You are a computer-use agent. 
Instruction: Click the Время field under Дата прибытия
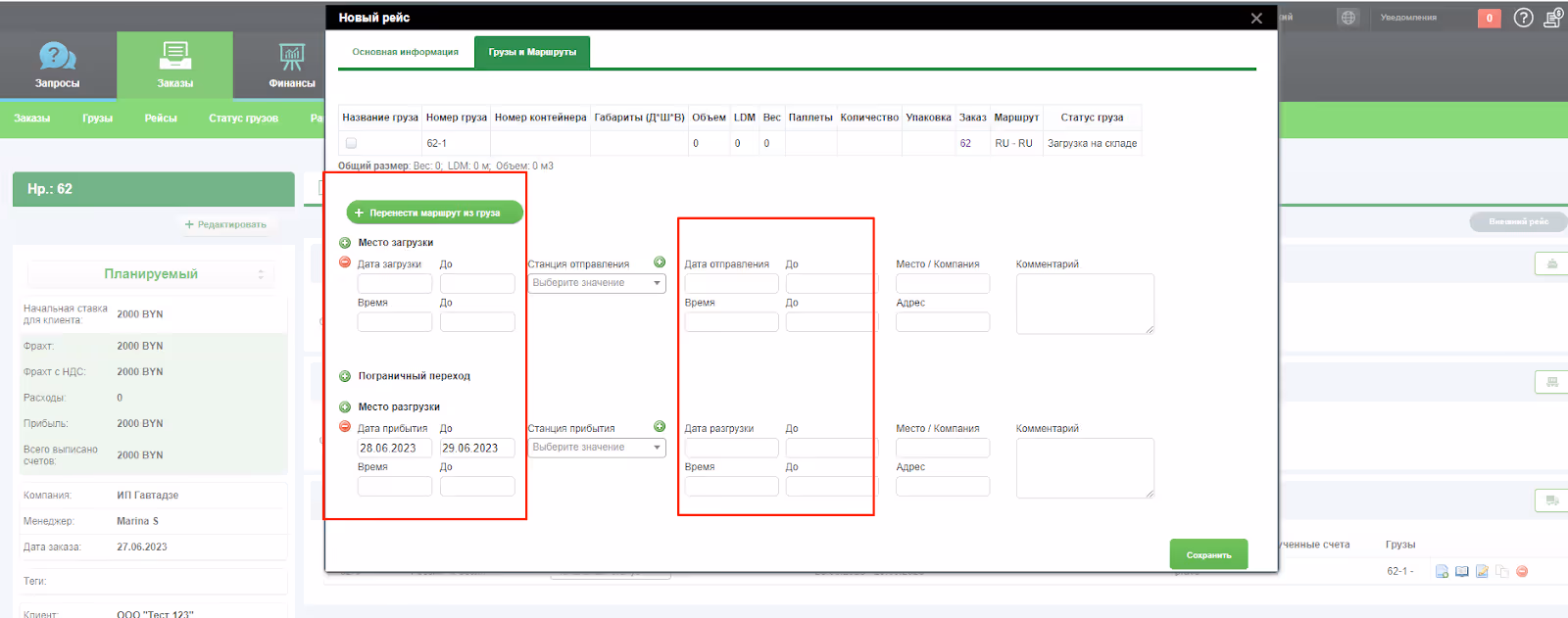pos(395,487)
